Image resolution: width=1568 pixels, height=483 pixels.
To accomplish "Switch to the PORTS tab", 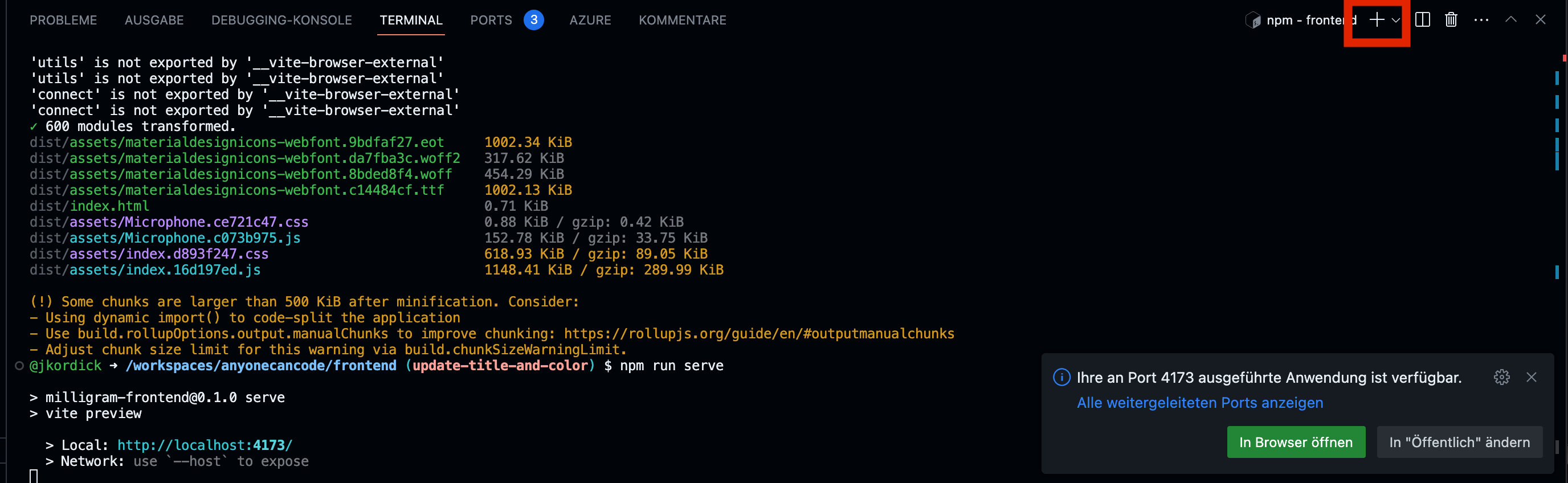I will 491,19.
